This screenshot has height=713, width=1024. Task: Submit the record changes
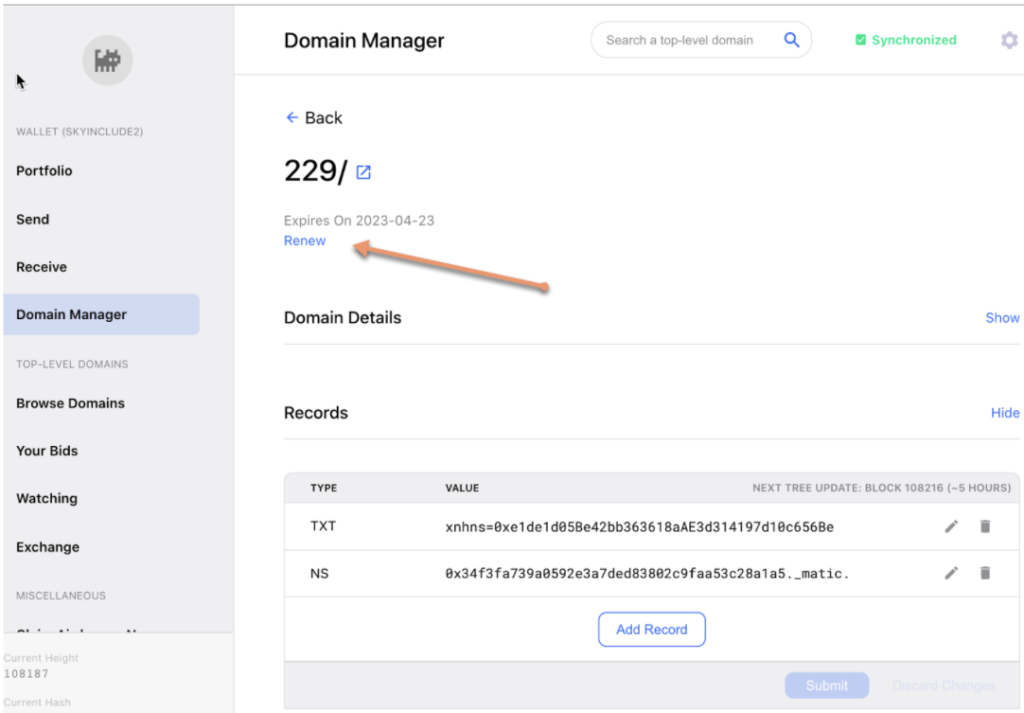pyautogui.click(x=827, y=685)
